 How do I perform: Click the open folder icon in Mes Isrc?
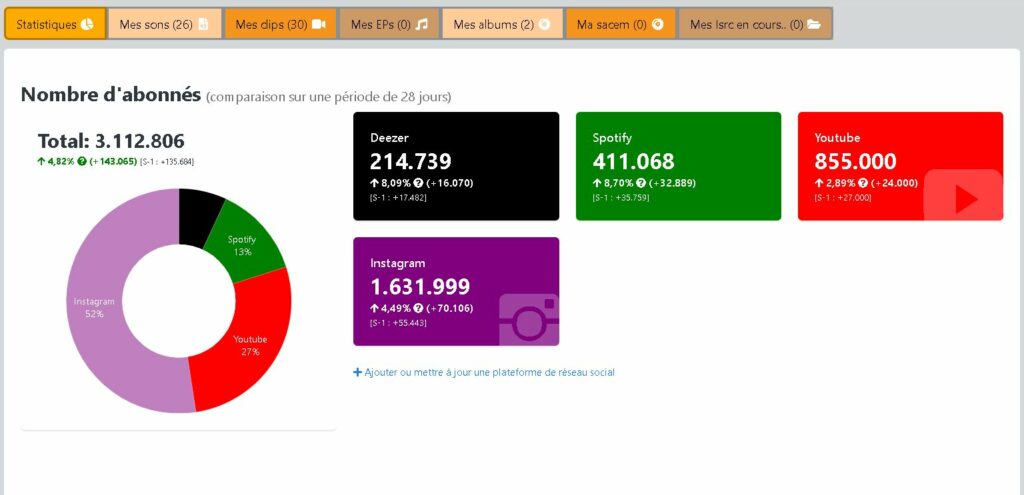click(x=814, y=24)
